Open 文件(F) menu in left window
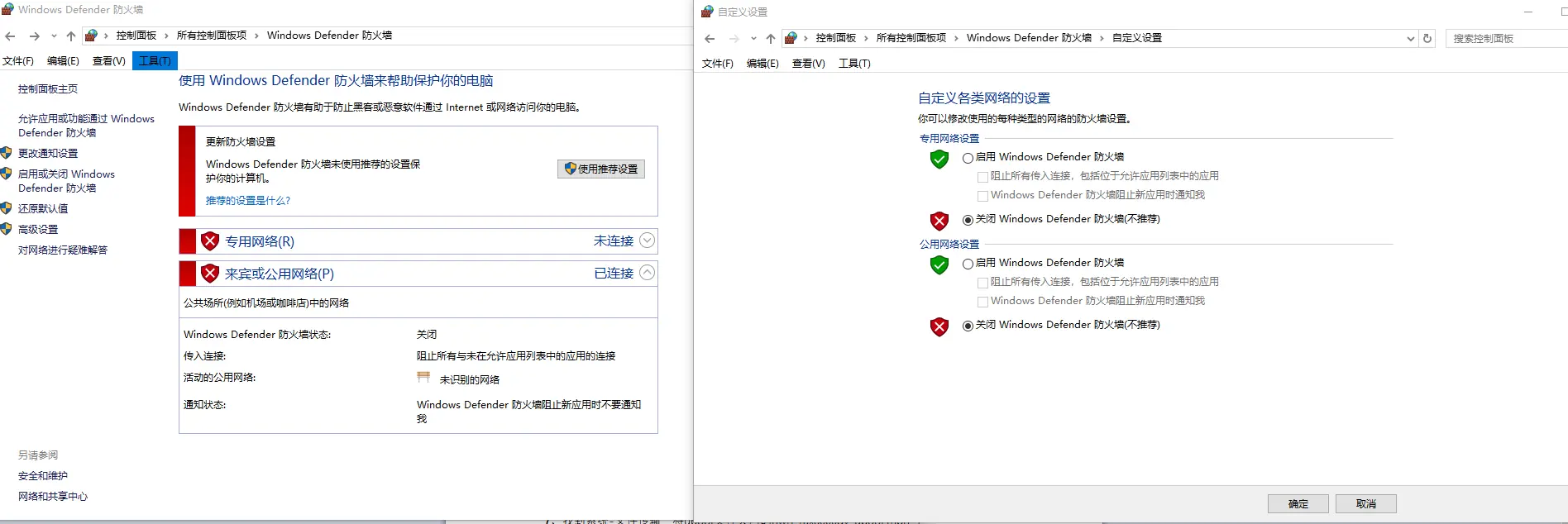 click(x=17, y=61)
